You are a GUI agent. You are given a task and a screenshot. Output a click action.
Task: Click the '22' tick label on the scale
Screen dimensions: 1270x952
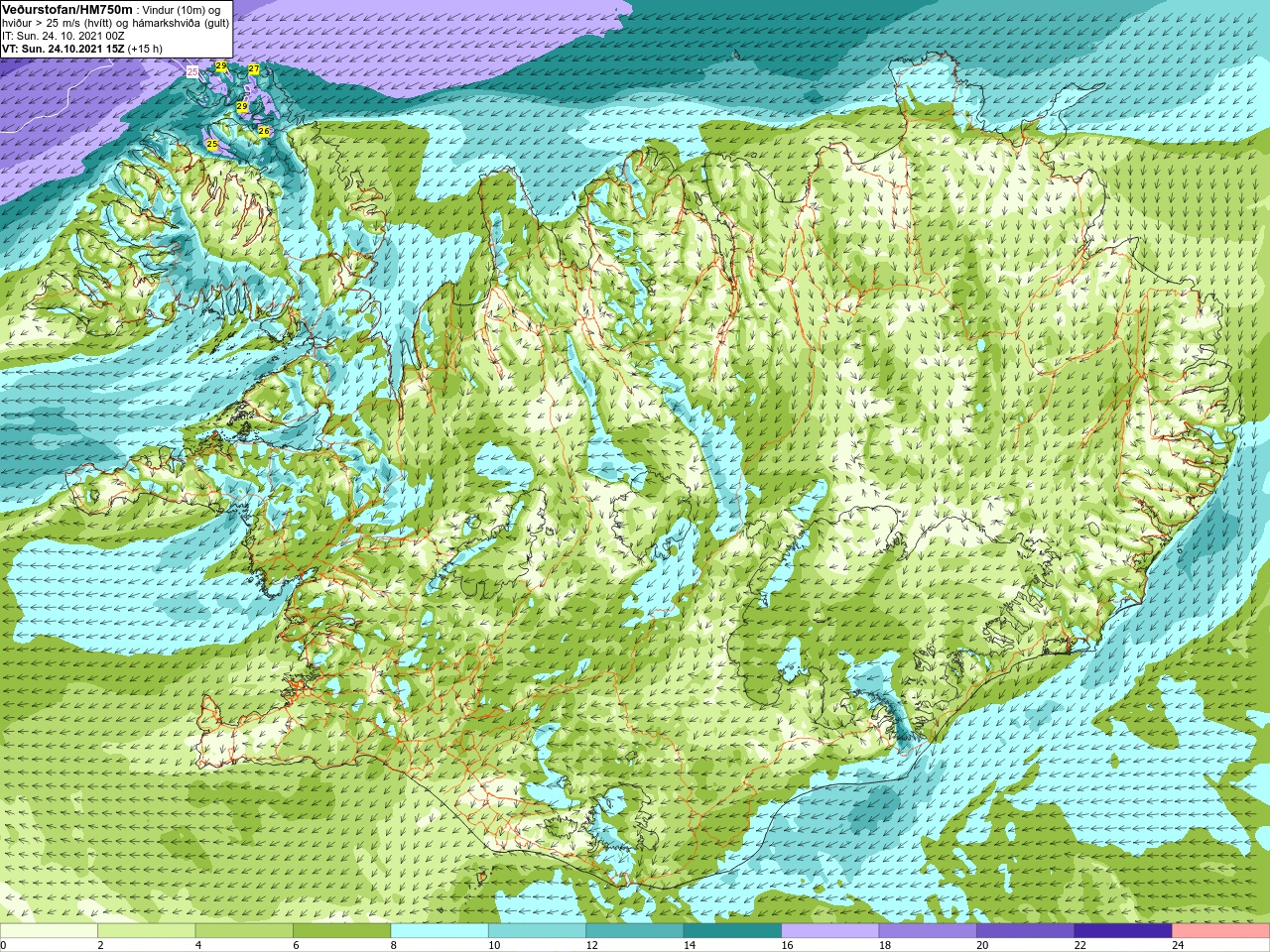[x=1080, y=945]
